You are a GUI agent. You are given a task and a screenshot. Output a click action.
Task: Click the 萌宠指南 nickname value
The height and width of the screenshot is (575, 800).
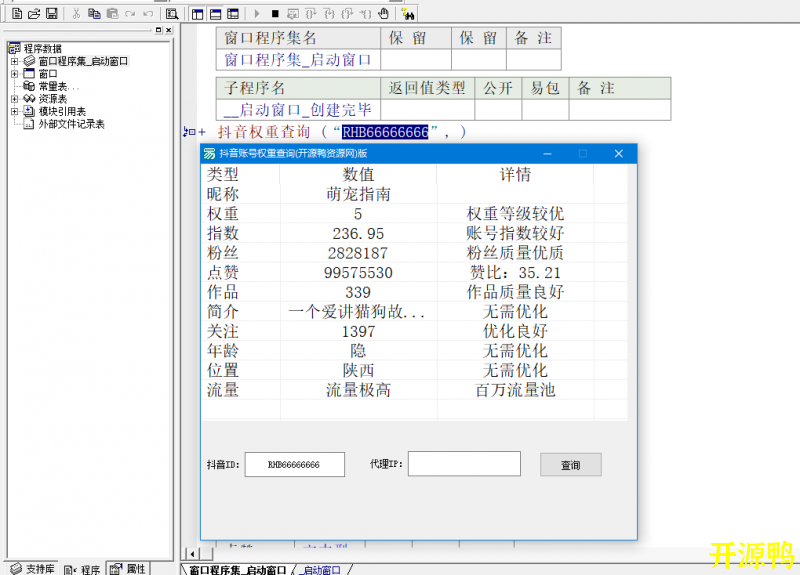358,194
